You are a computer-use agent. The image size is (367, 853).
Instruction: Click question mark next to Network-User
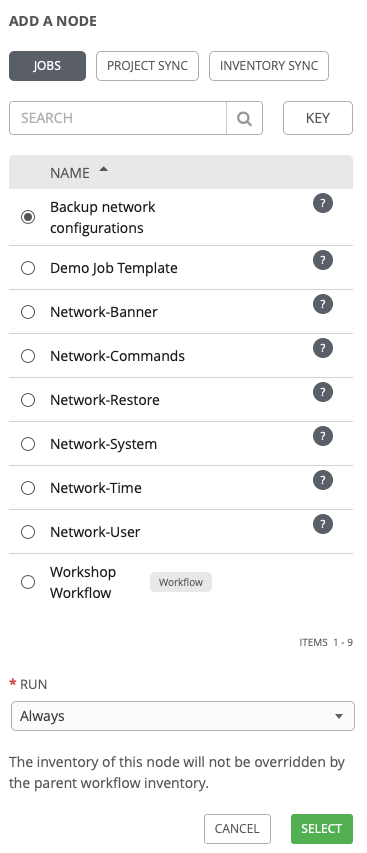[x=323, y=524]
